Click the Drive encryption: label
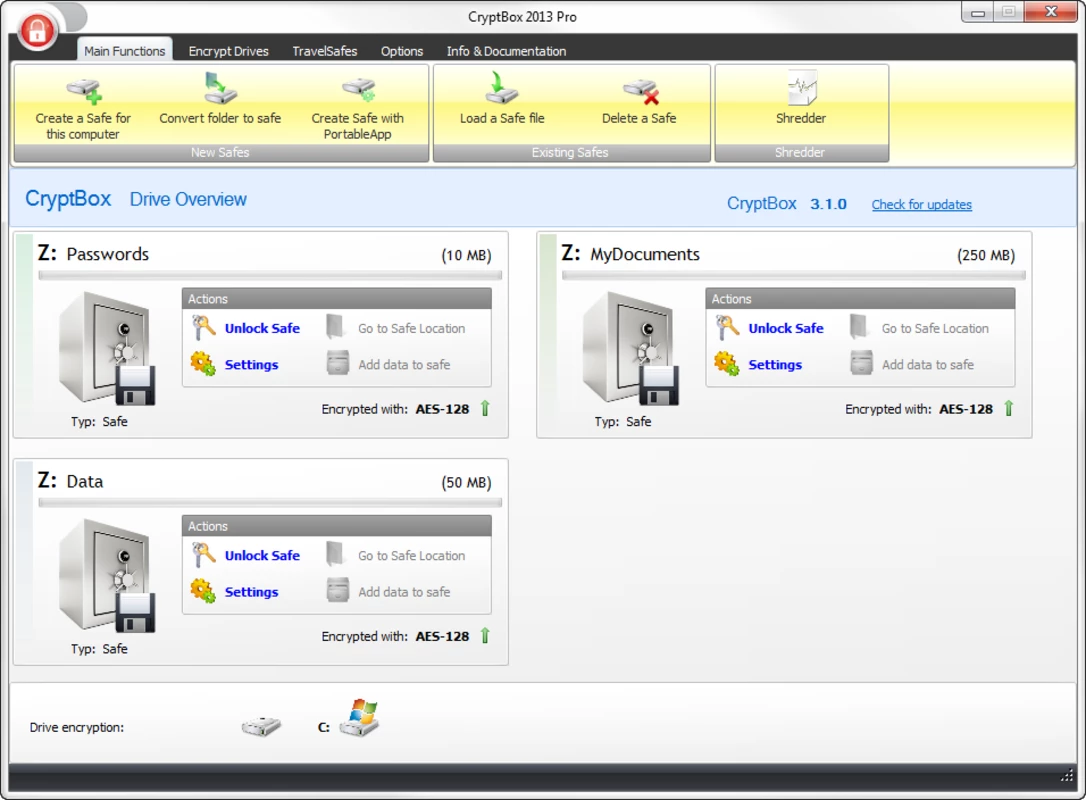This screenshot has width=1086, height=800. point(77,727)
